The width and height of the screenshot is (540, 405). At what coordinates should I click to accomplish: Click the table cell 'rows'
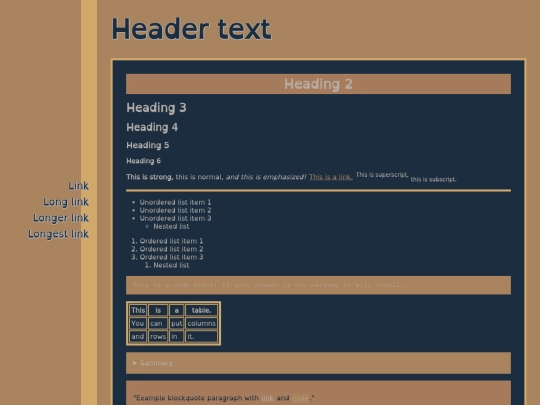(158, 336)
